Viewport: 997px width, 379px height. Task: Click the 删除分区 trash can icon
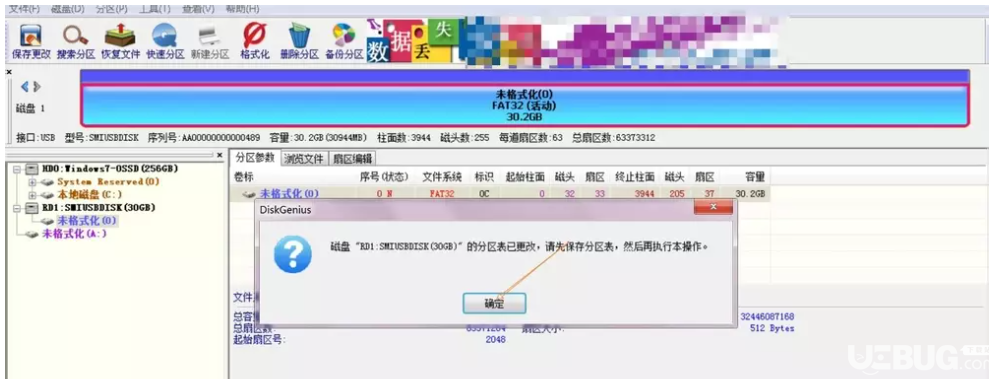pos(299,42)
